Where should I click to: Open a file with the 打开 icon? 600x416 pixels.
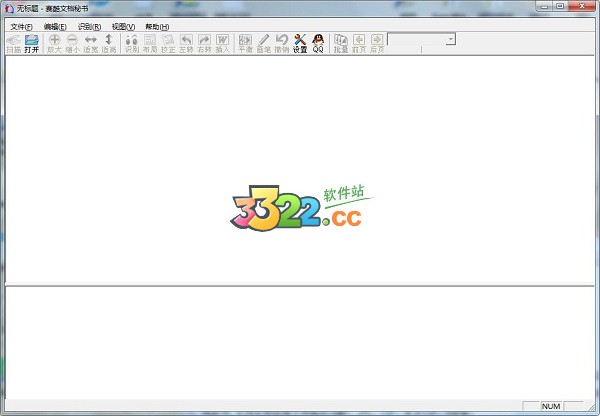31,44
